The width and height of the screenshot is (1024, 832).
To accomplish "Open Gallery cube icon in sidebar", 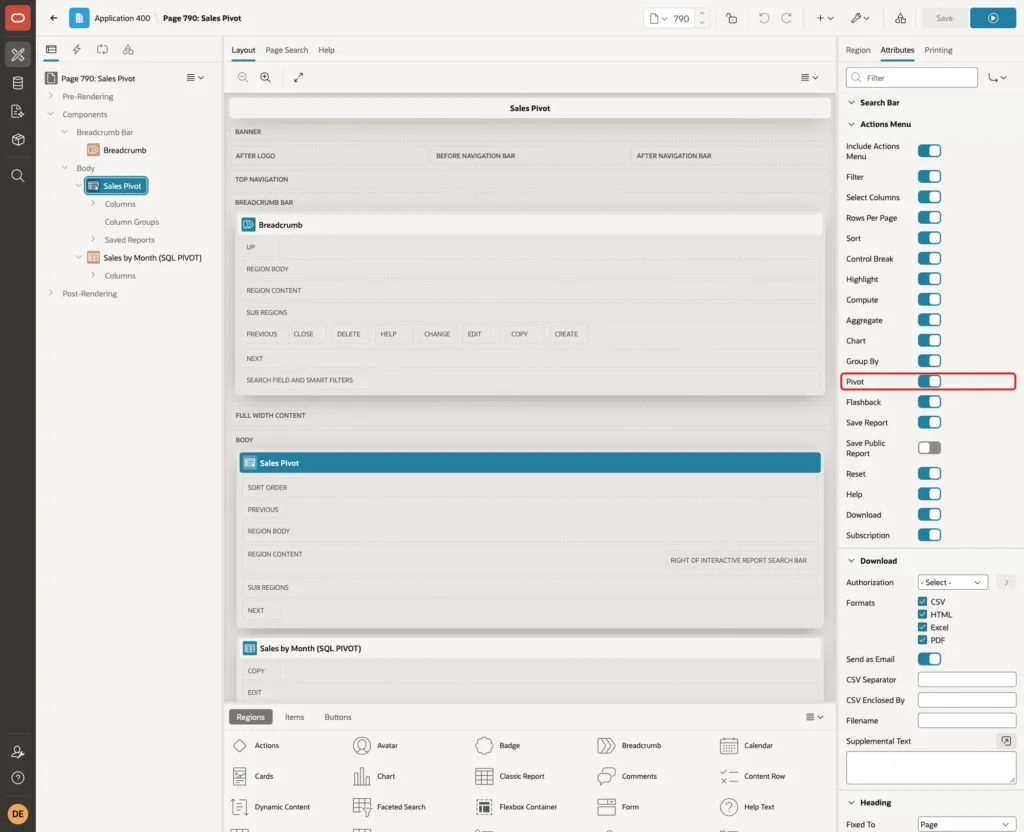I will [18, 139].
